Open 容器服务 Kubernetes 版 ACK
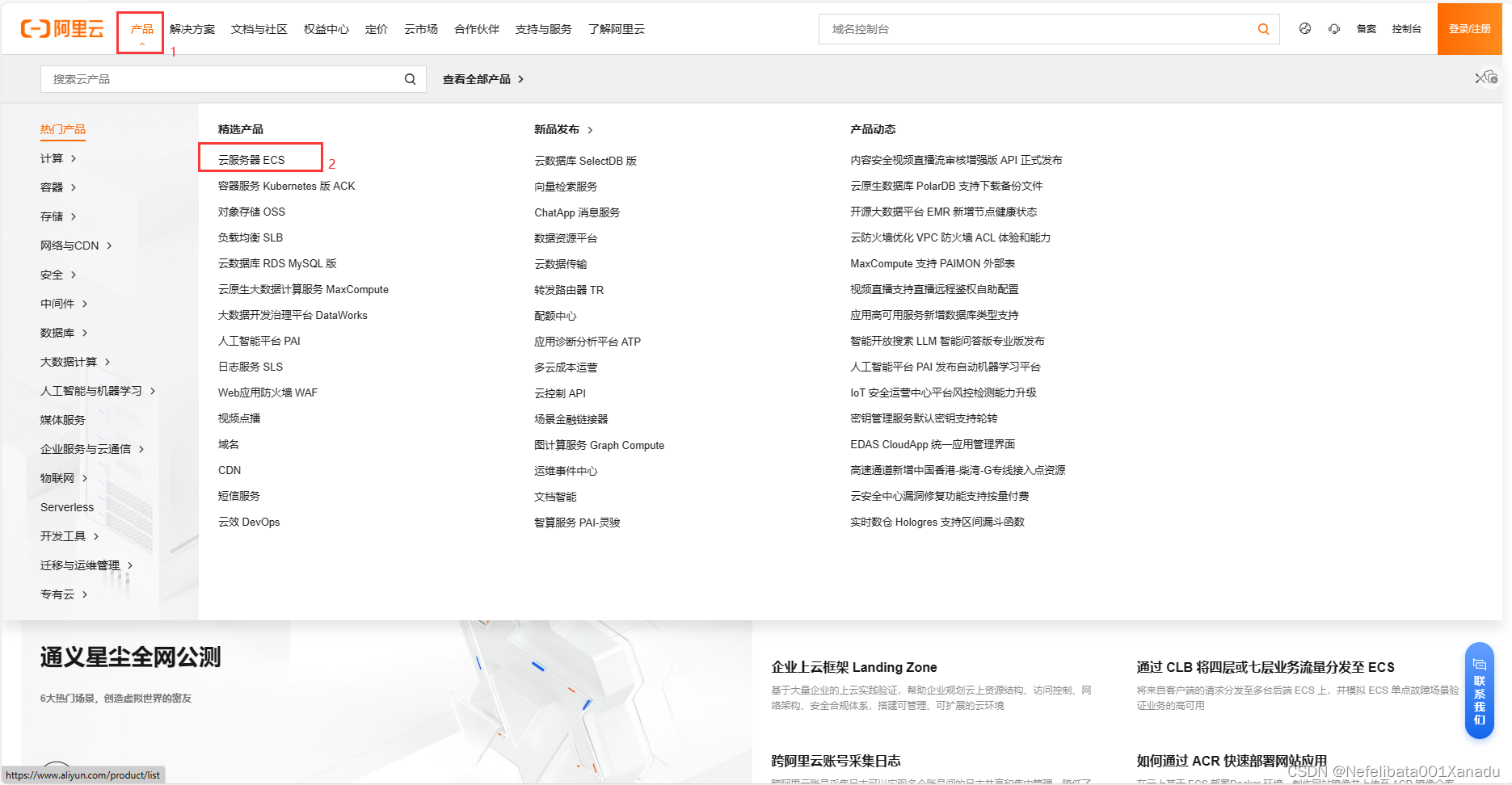The height and width of the screenshot is (785, 1512). click(x=287, y=186)
